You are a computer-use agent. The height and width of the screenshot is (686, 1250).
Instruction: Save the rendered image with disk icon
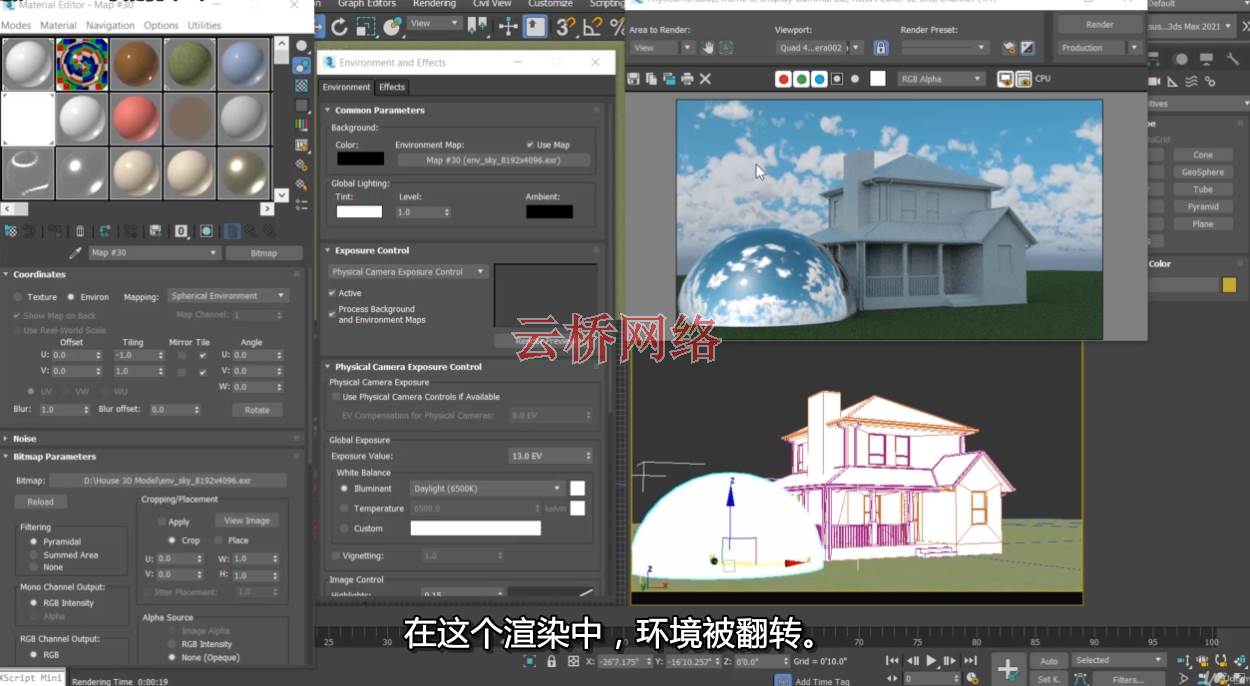[x=633, y=78]
